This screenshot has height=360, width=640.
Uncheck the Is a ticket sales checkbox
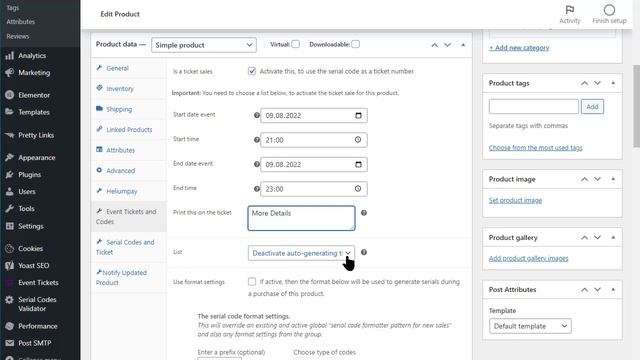pyautogui.click(x=252, y=71)
